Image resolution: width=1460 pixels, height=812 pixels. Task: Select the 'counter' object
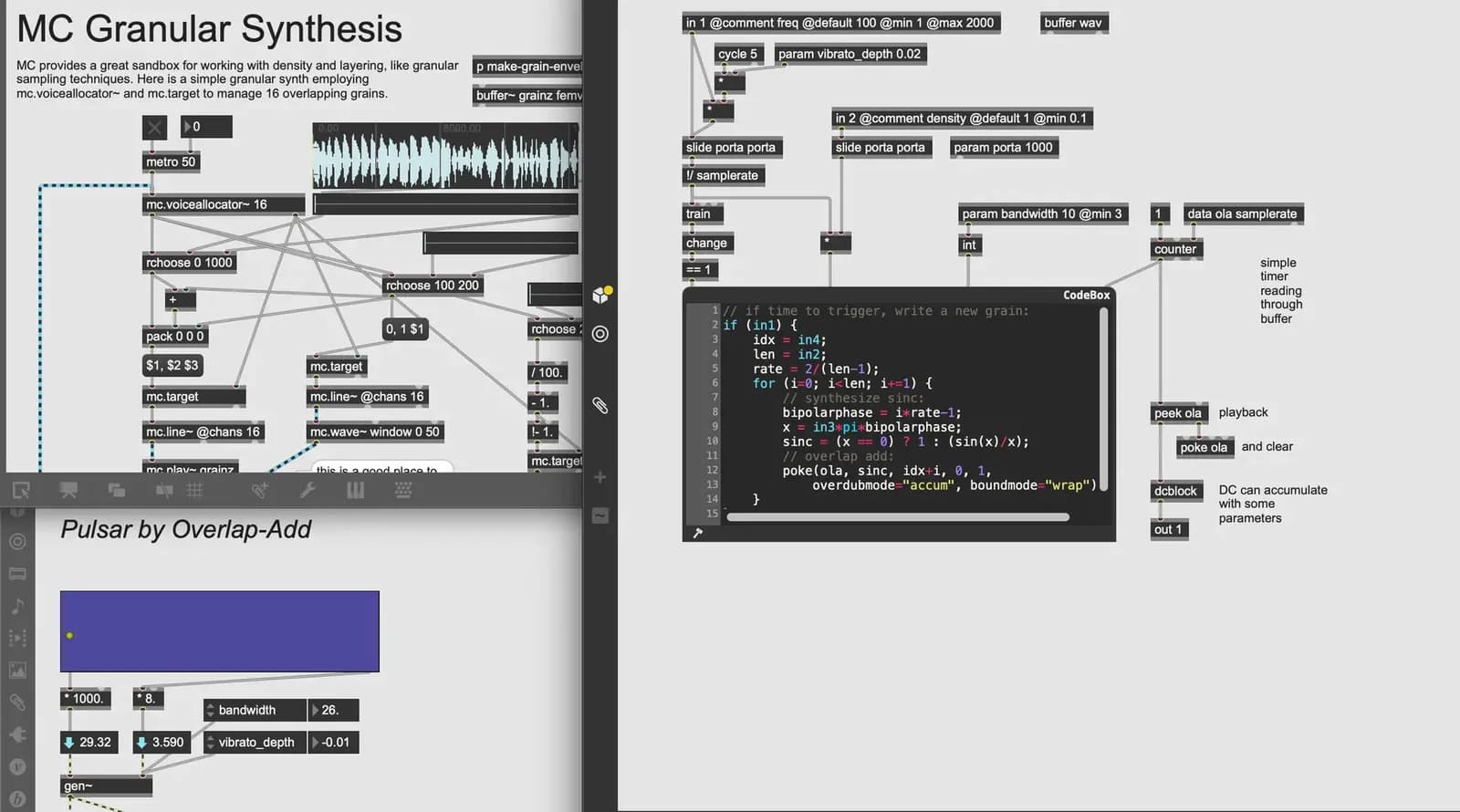[x=1177, y=249]
